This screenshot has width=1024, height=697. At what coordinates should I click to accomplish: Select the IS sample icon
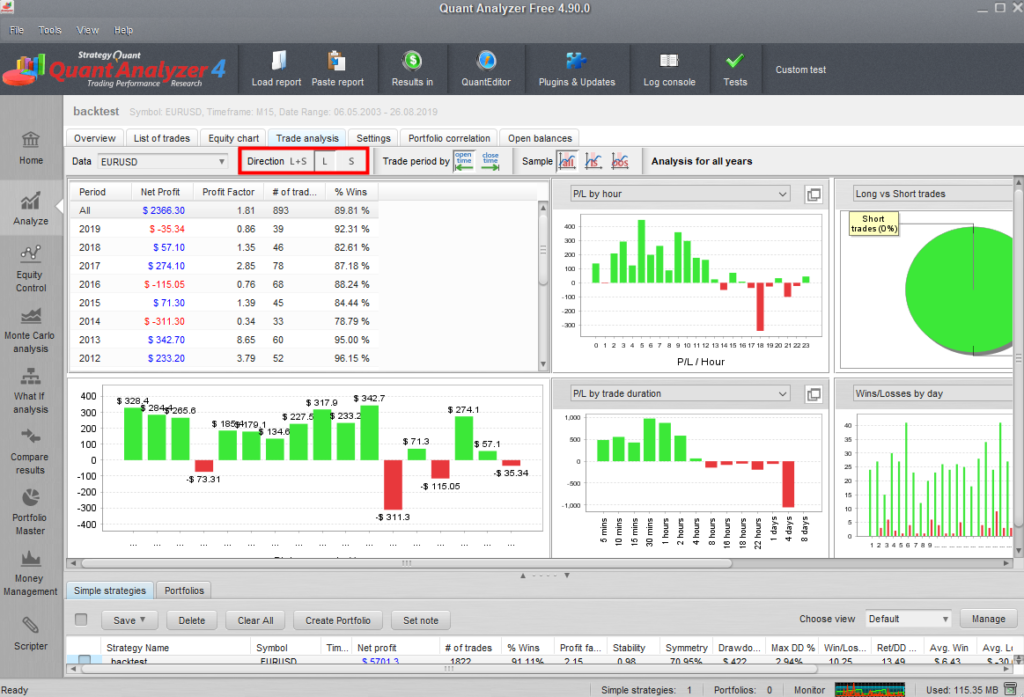pos(593,161)
